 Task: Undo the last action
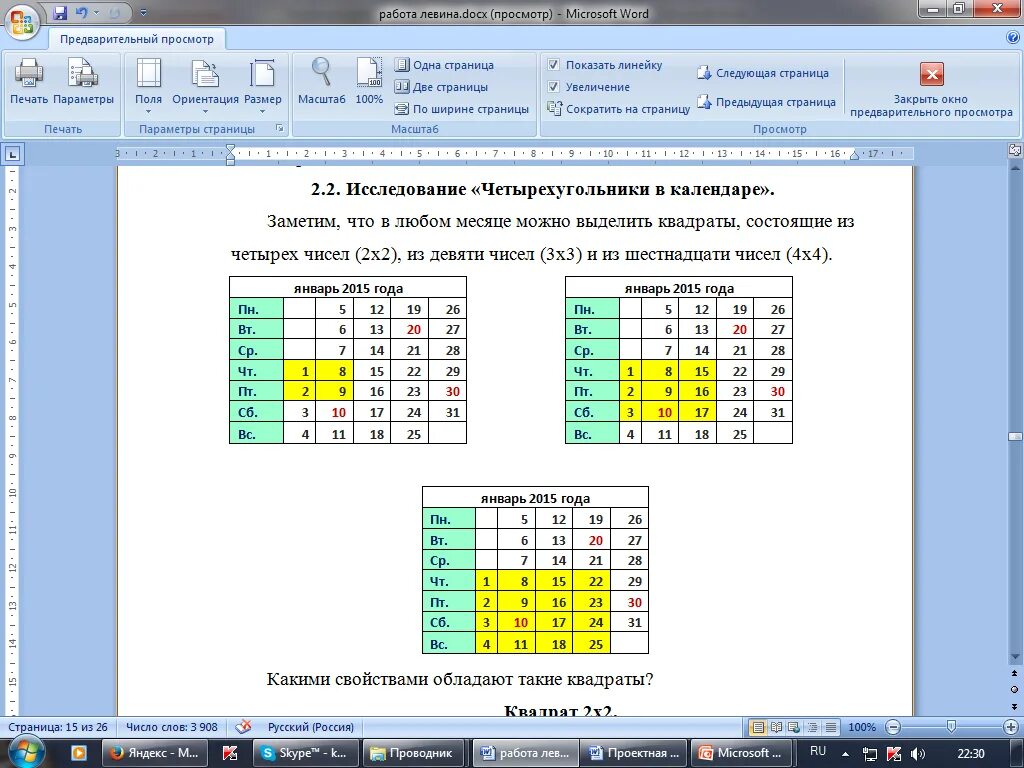pos(81,12)
